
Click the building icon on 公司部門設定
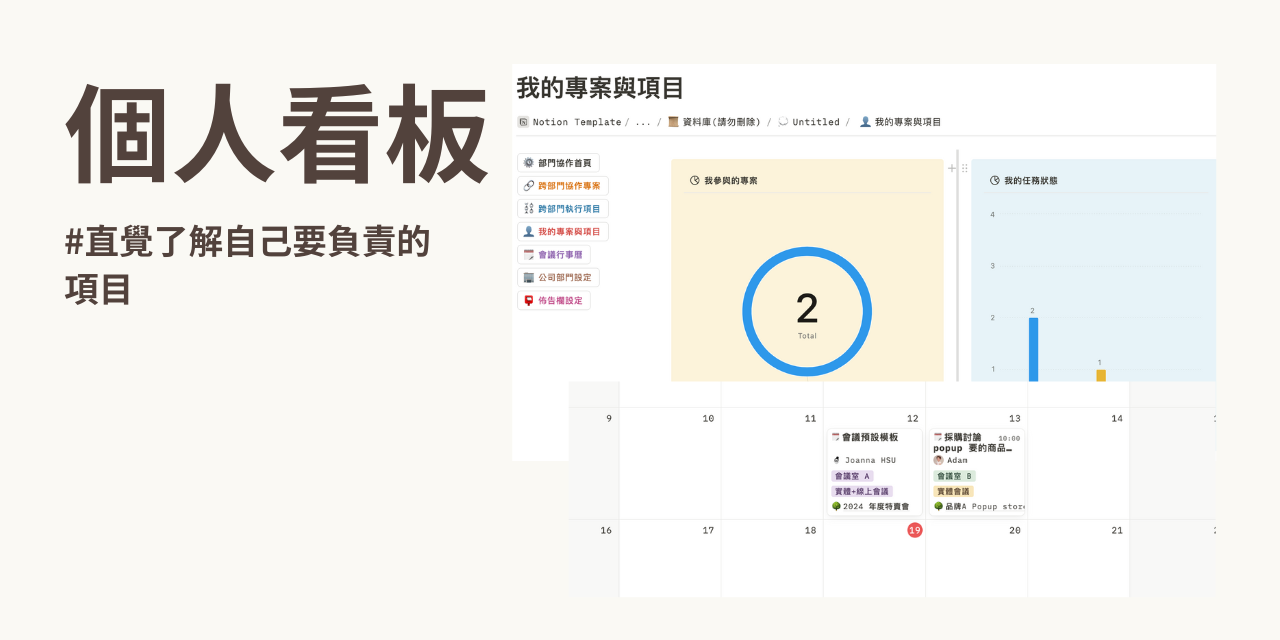click(x=528, y=277)
